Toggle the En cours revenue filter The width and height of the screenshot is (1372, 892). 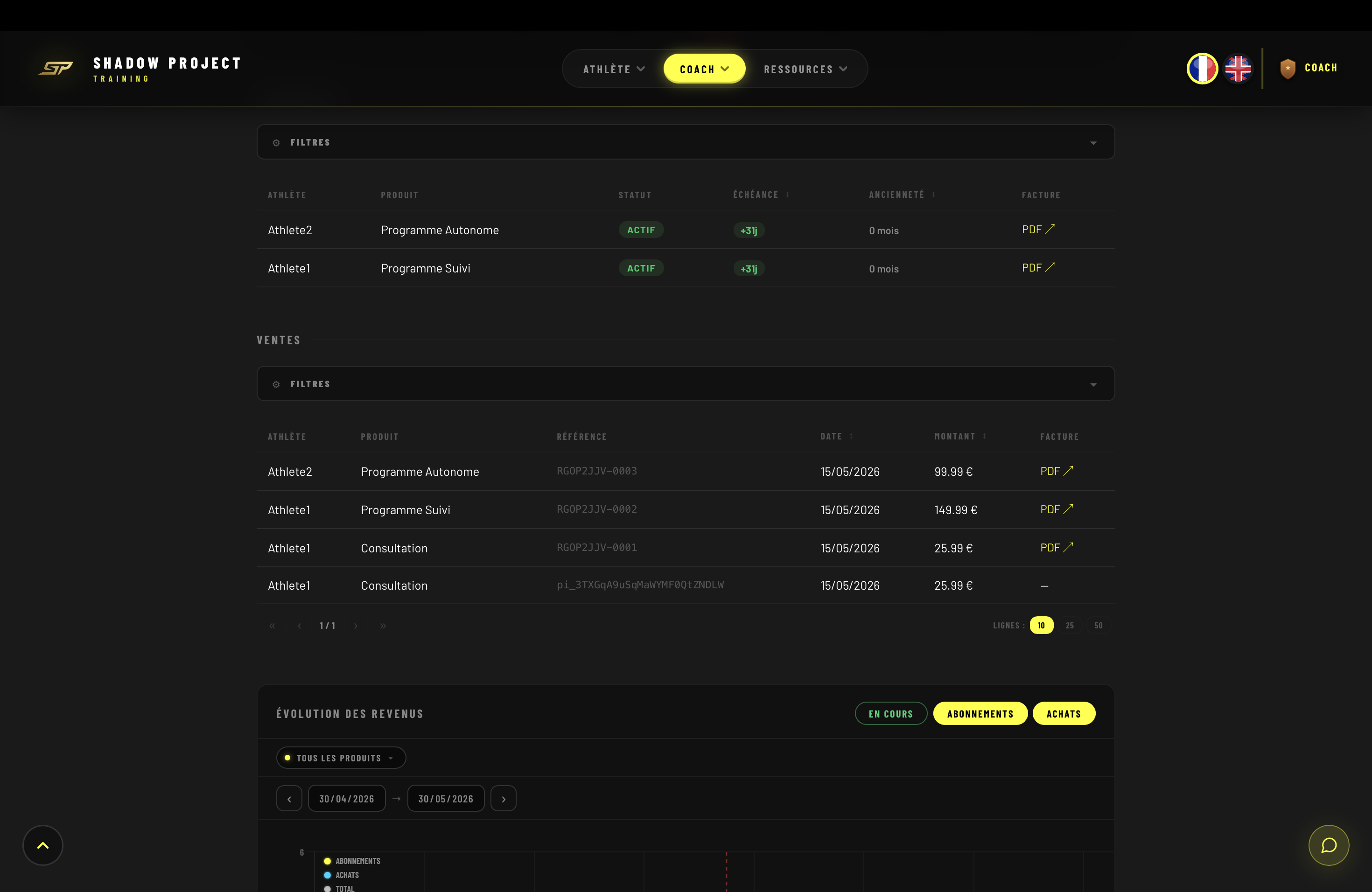coord(891,713)
